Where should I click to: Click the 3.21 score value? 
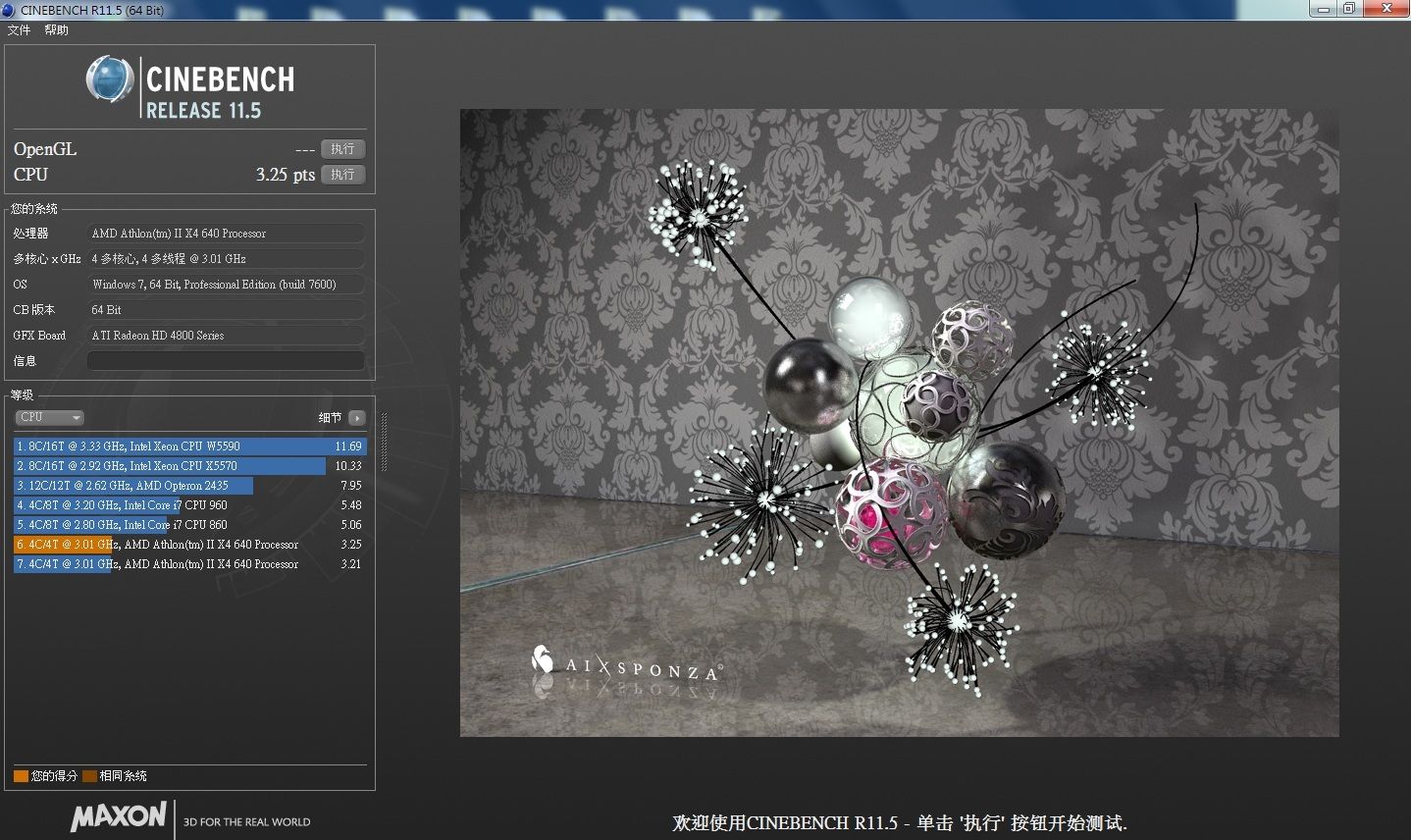click(351, 564)
